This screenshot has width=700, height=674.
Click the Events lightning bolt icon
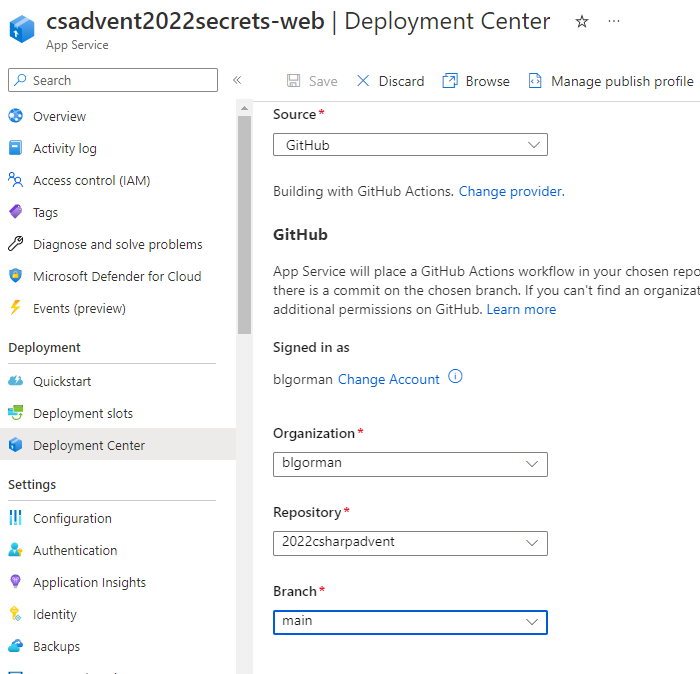(x=16, y=308)
